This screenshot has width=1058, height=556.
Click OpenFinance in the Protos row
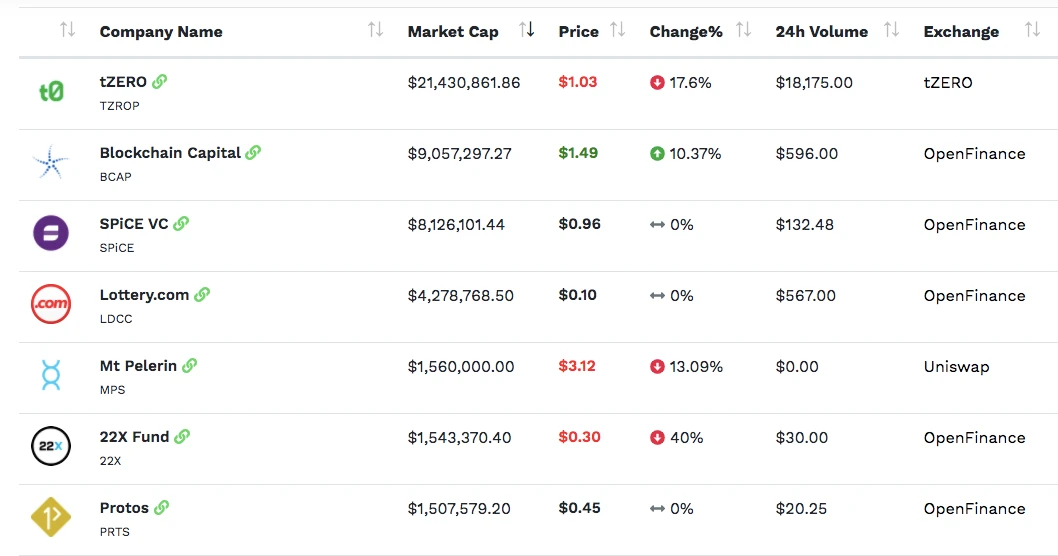point(974,509)
